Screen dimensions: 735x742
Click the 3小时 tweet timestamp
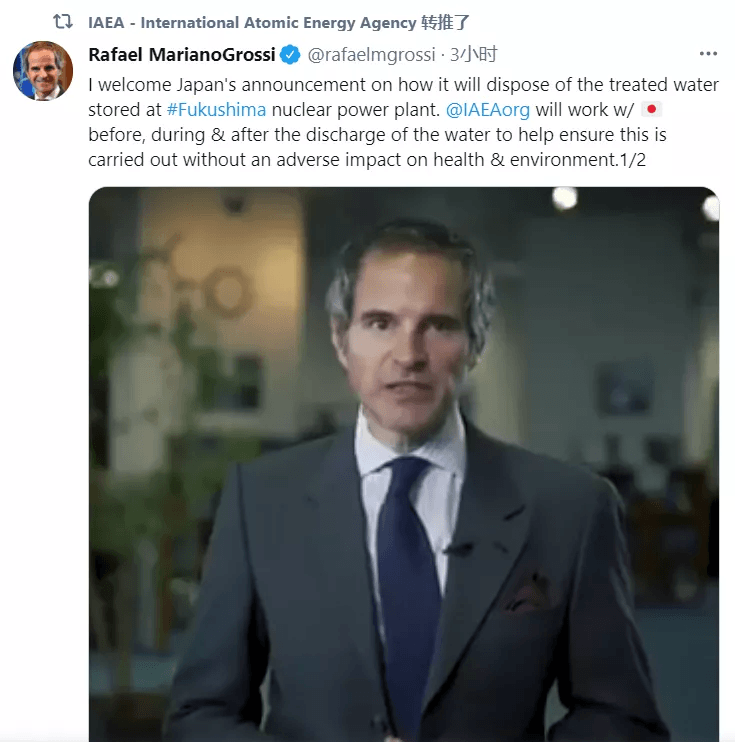pos(473,55)
